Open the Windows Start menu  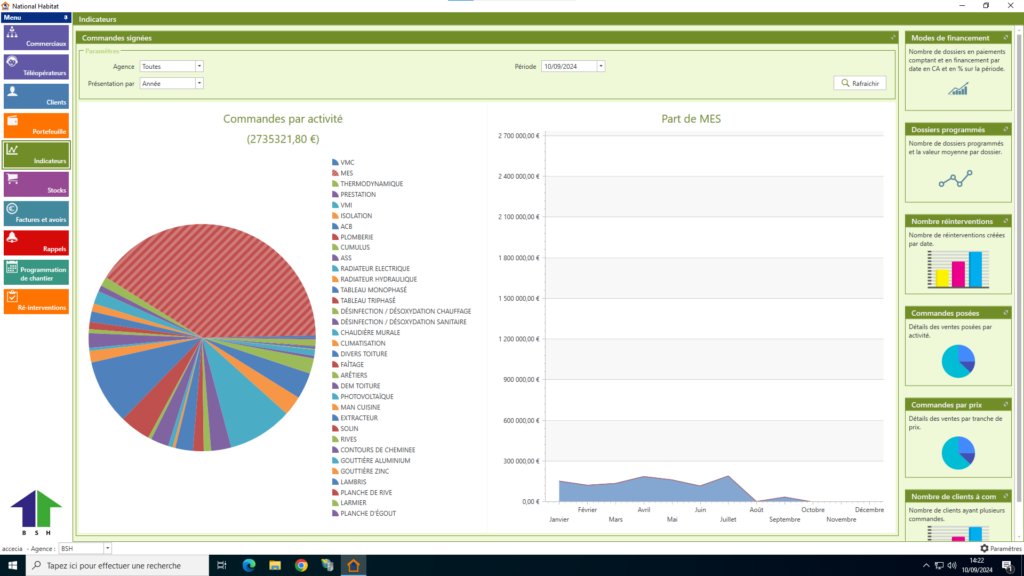click(x=12, y=566)
